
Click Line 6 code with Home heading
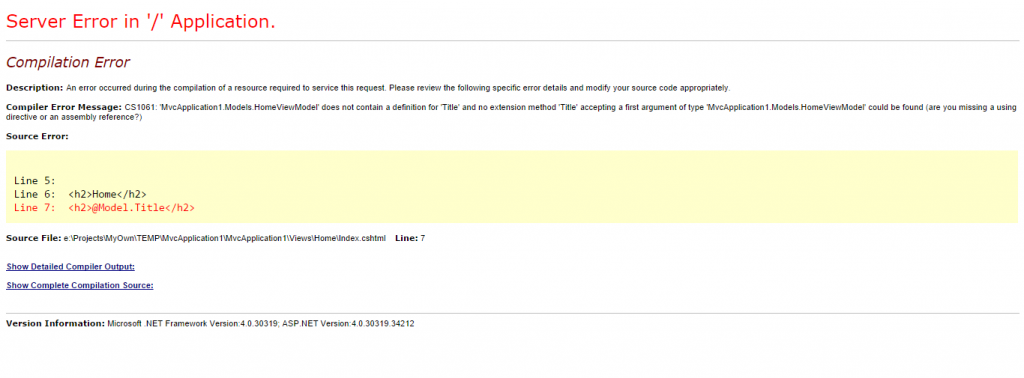click(80, 194)
